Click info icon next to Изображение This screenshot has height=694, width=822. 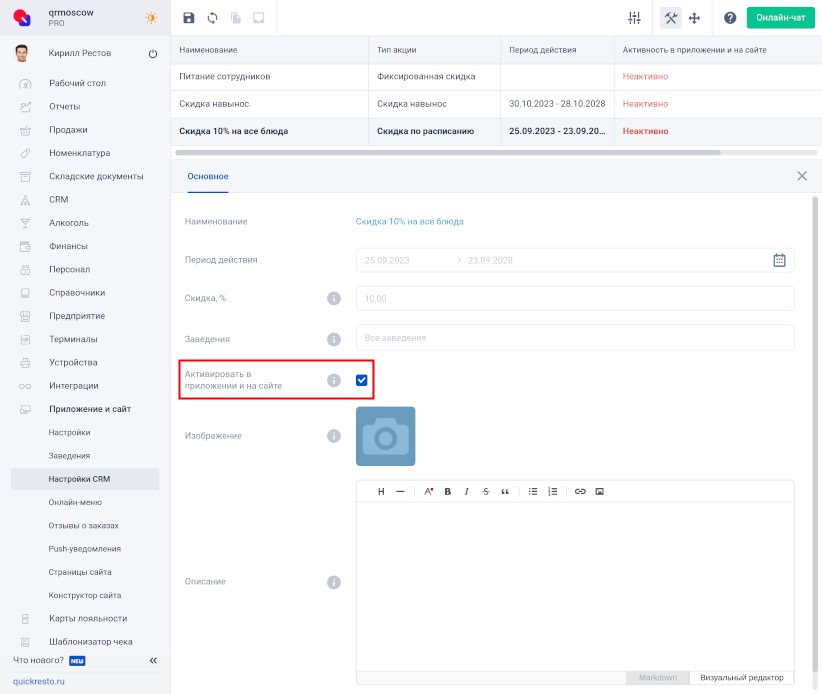pos(334,436)
